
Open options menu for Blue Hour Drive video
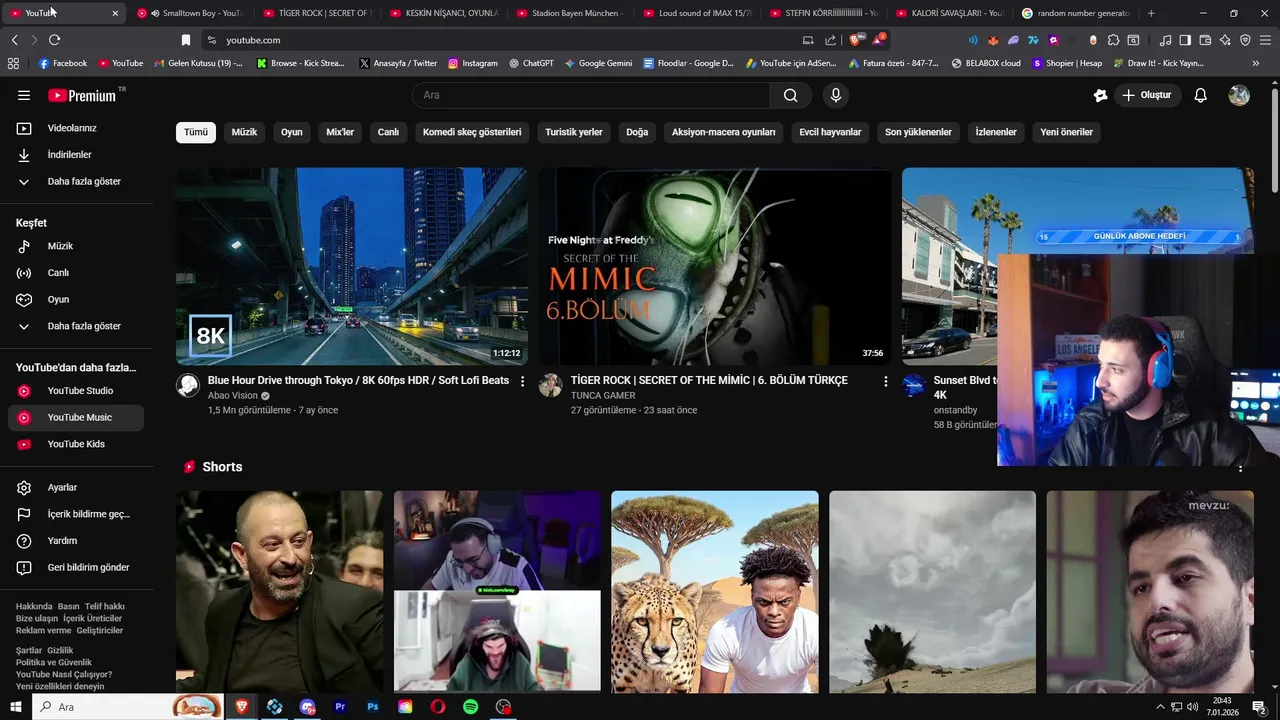[522, 381]
